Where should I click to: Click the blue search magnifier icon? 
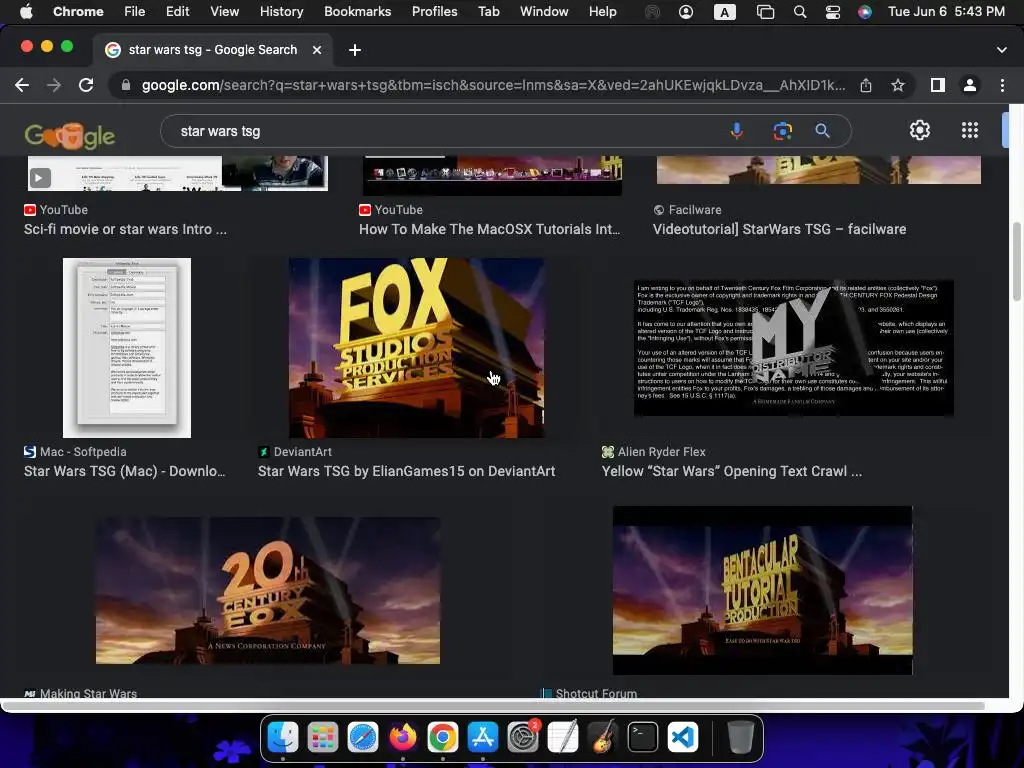pos(822,131)
